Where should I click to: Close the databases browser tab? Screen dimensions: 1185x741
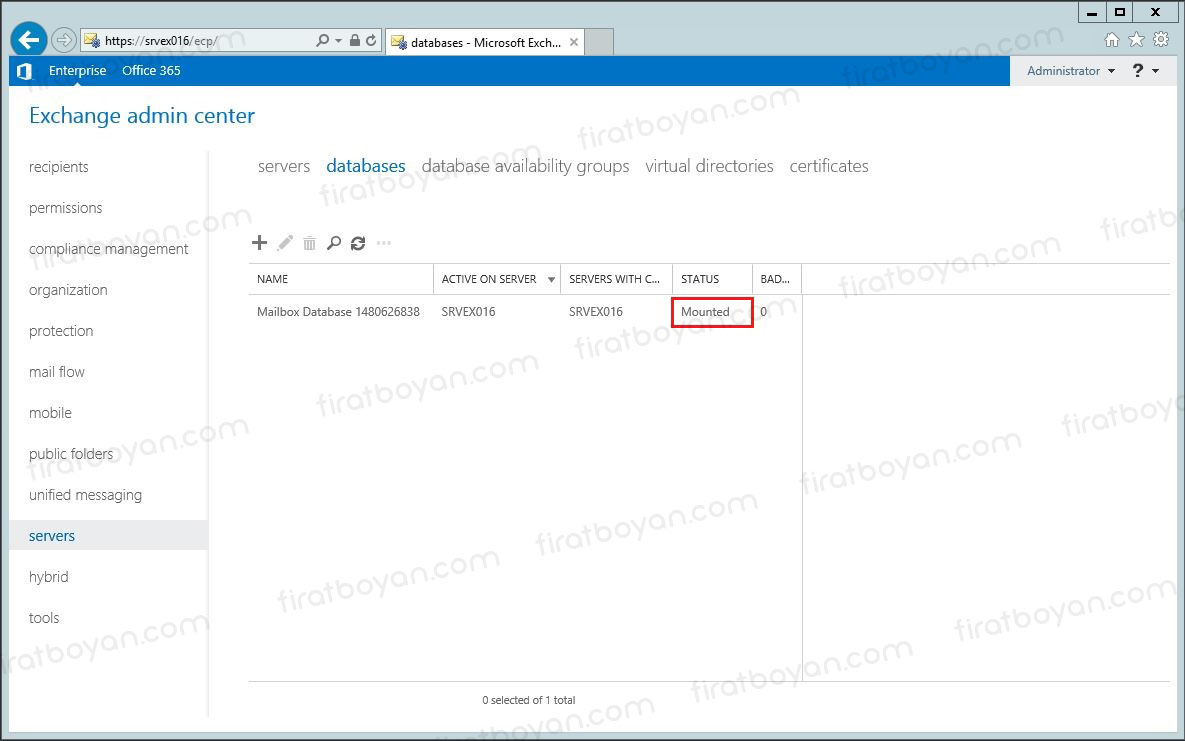(574, 42)
